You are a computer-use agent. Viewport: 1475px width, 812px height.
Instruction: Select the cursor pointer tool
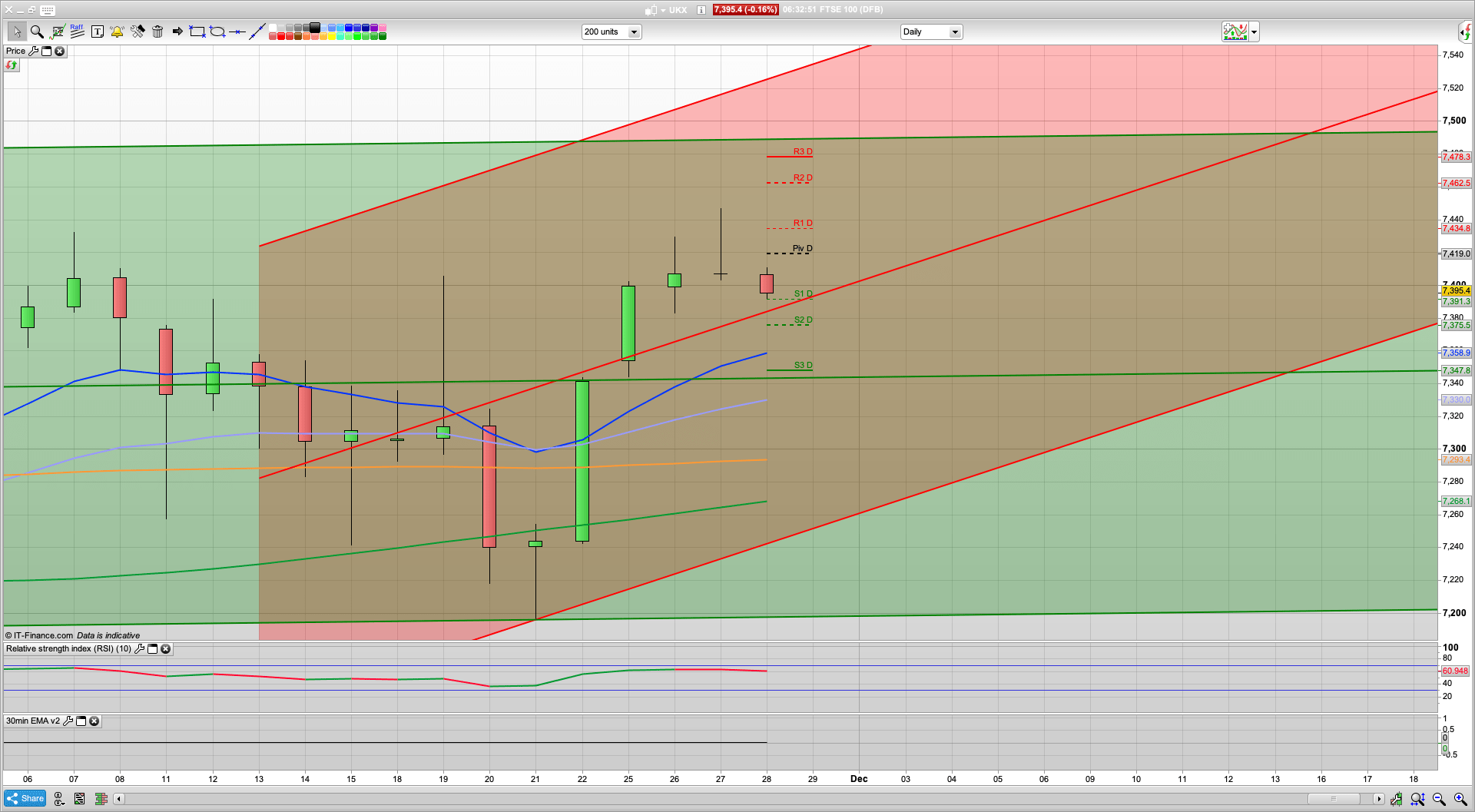(x=16, y=31)
